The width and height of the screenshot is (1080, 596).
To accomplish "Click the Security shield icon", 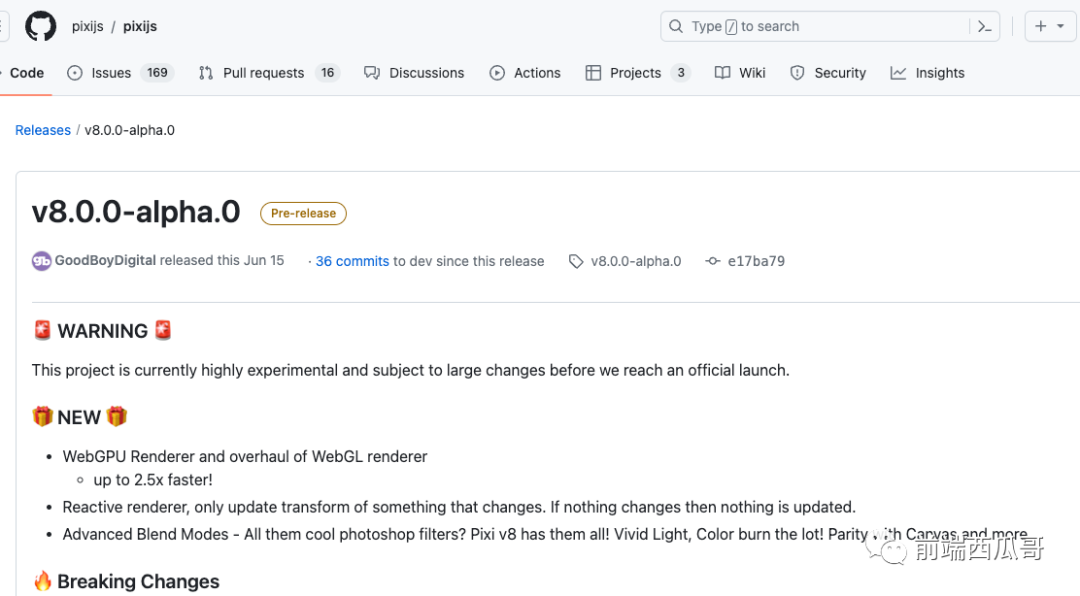I will (x=797, y=73).
